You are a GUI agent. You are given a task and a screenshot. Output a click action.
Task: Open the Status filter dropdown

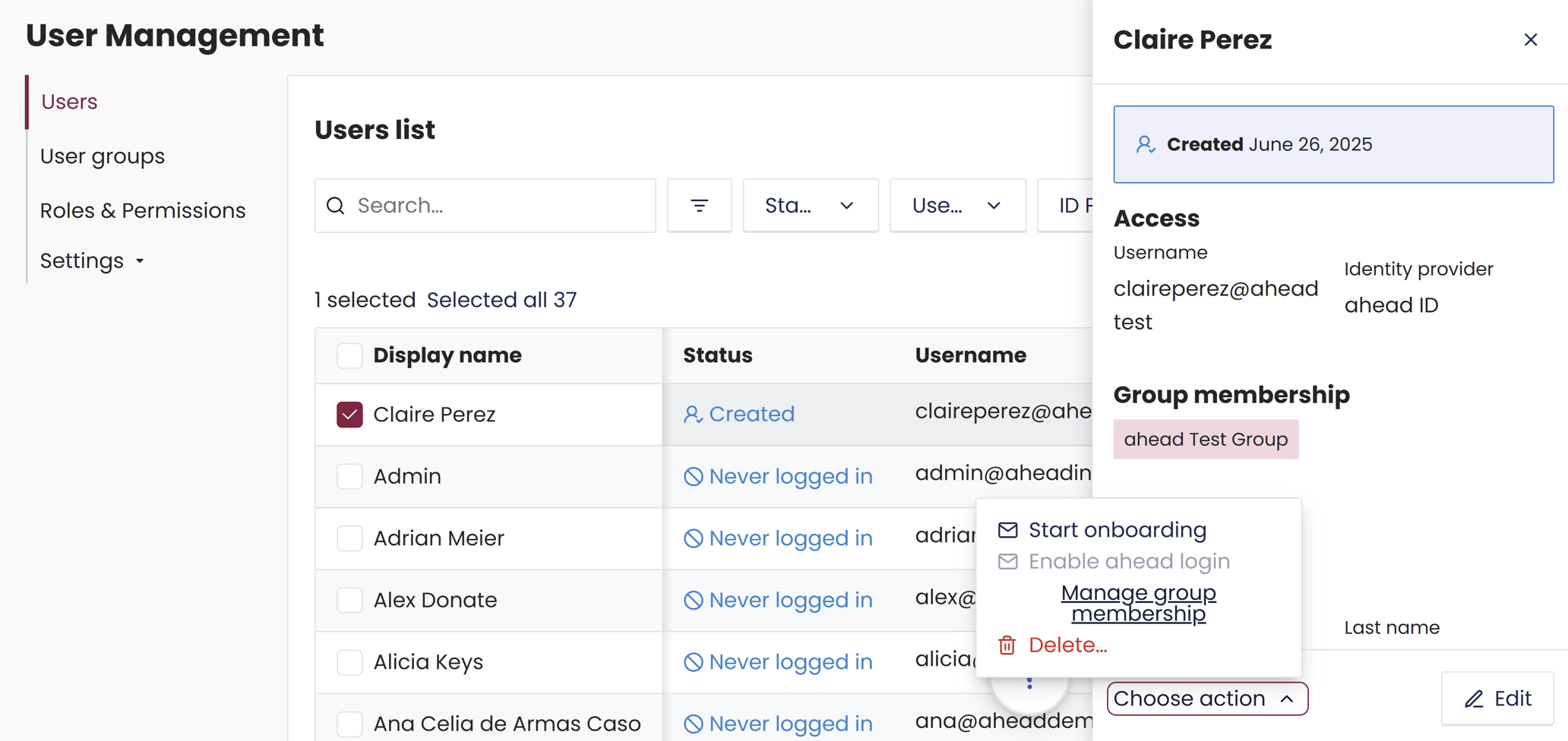coord(811,206)
